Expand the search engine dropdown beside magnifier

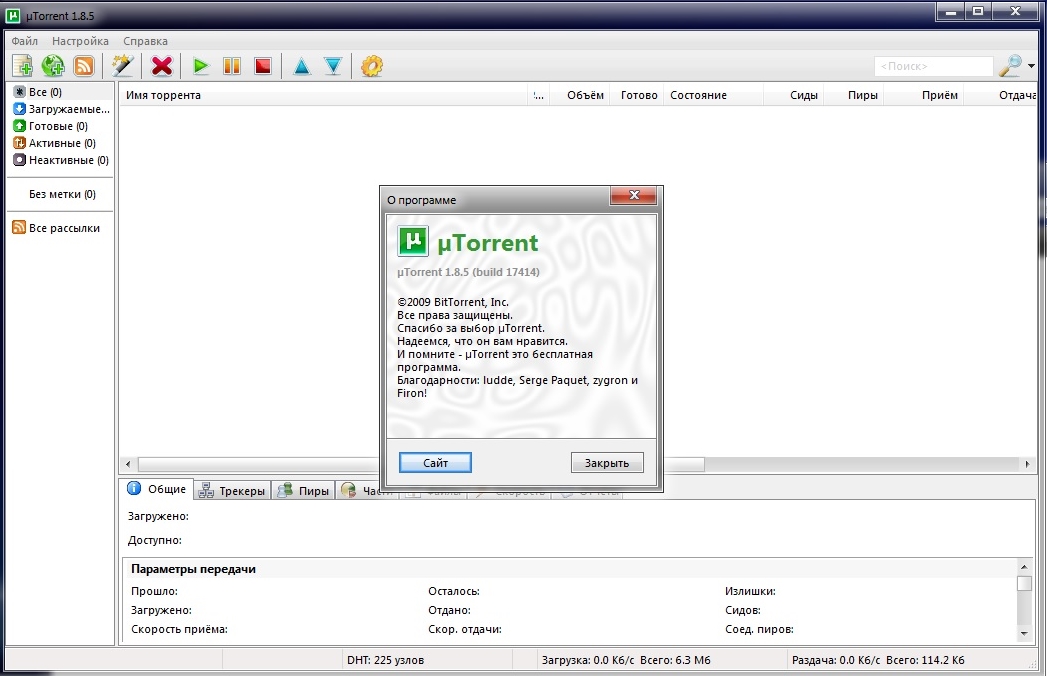[x=1031, y=66]
